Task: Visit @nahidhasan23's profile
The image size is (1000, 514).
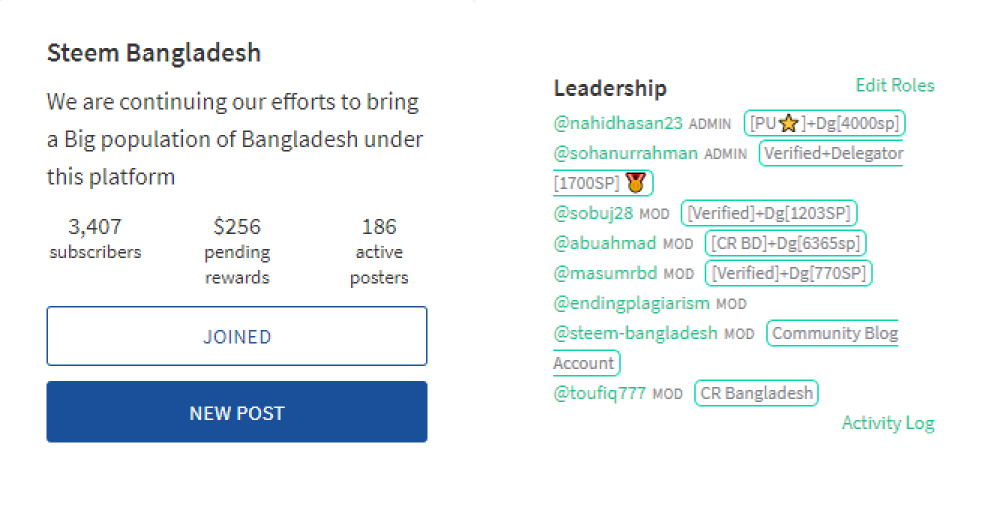Action: (617, 123)
